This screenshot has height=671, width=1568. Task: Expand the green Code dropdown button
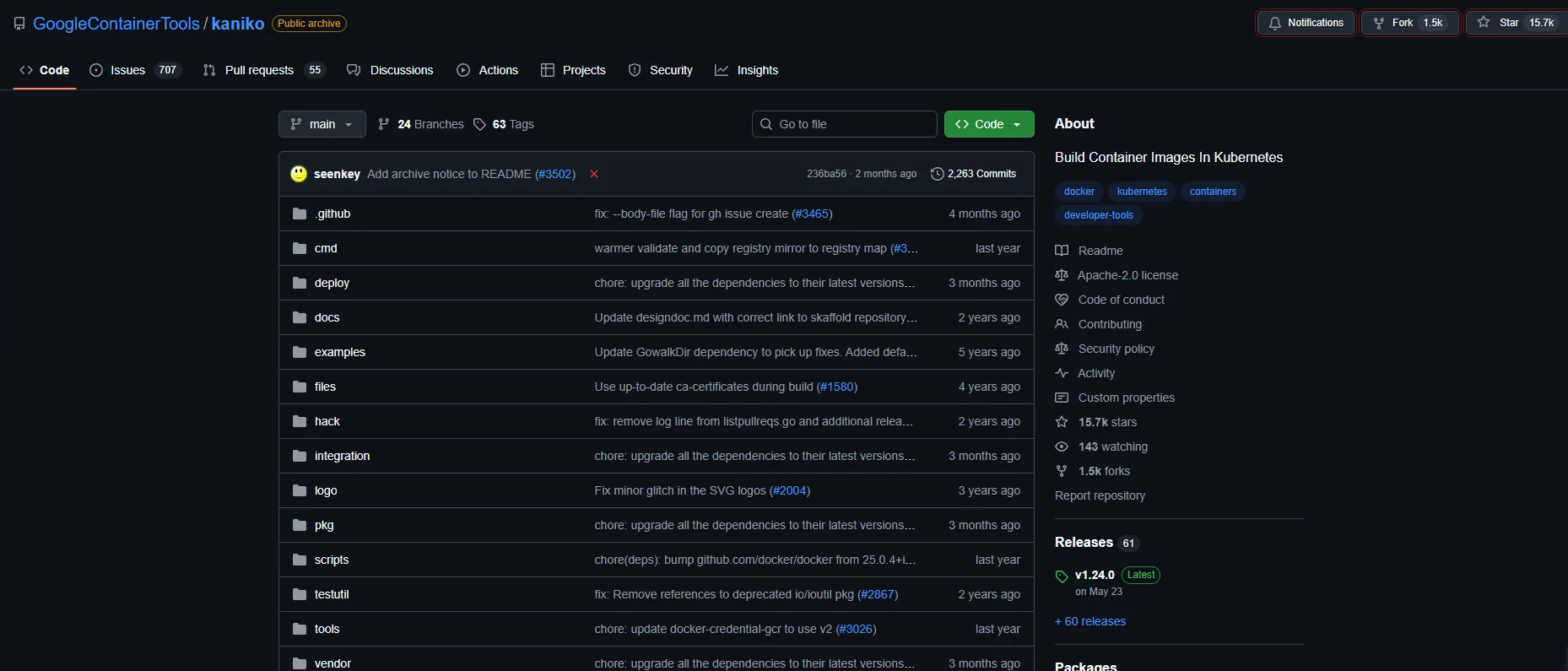(x=989, y=124)
